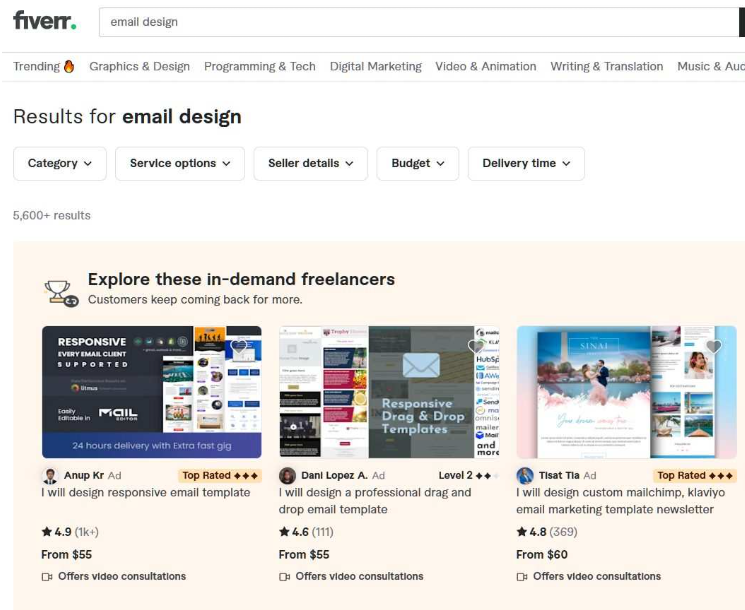Open Anup Kr responsive email gig thumbnail
This screenshot has height=610, width=745.
[x=152, y=392]
